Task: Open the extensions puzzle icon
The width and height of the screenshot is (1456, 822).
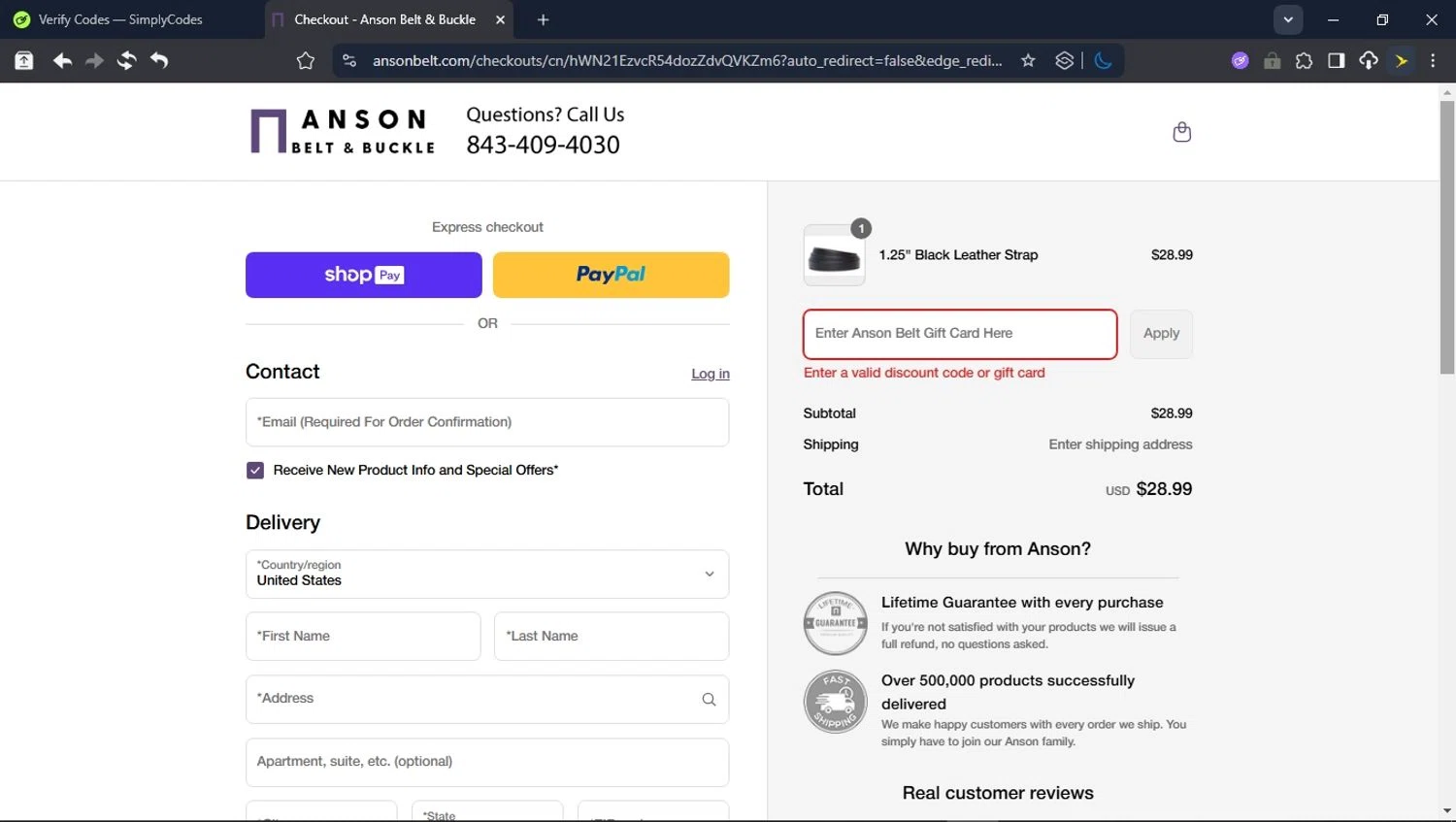Action: click(1304, 61)
